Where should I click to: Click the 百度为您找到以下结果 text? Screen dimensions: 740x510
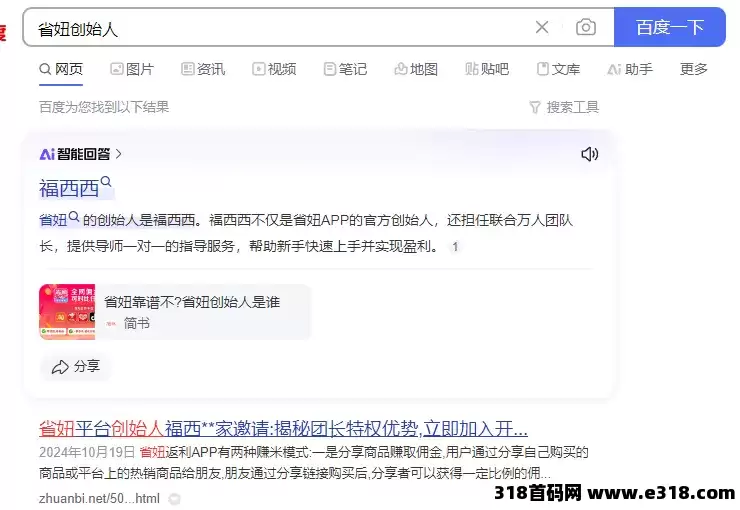pos(104,107)
